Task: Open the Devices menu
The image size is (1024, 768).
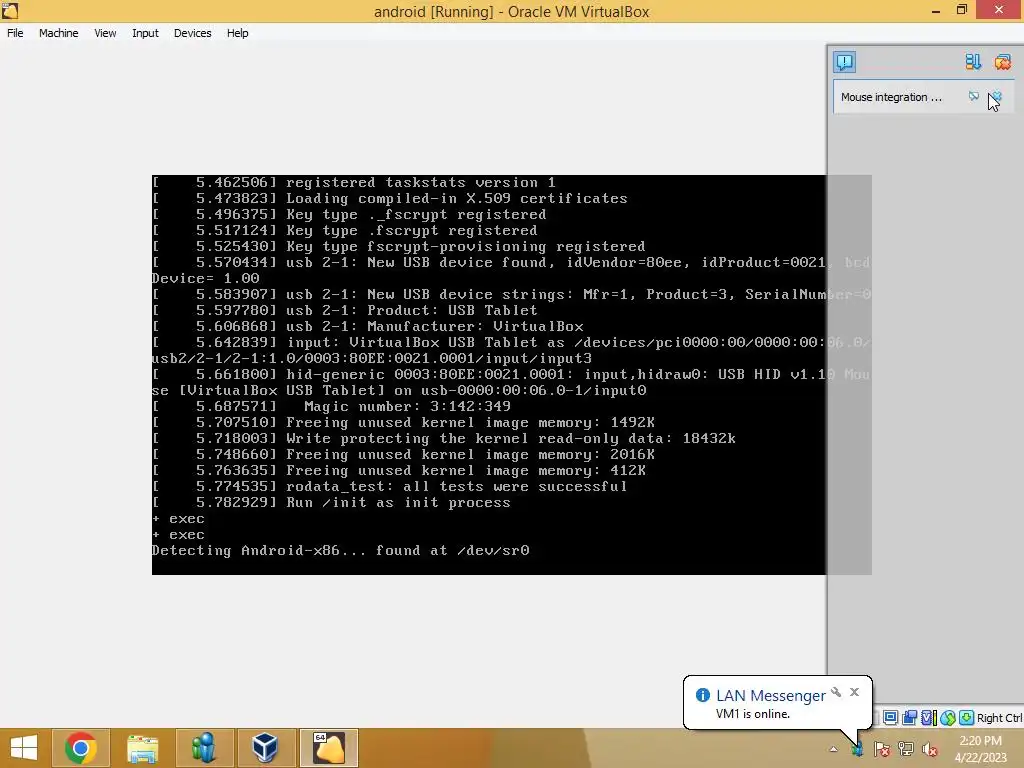Action: tap(192, 33)
